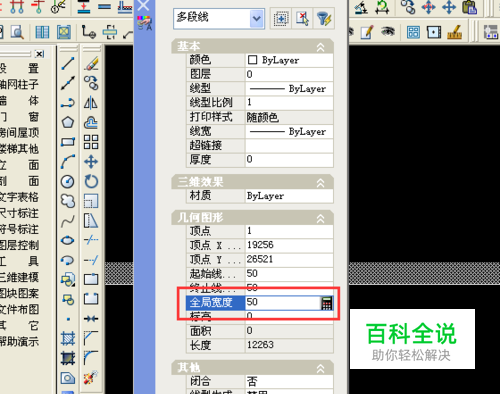Screen dimensions: 500x394
Task: Collapse the 其他 section
Action: tap(320, 368)
